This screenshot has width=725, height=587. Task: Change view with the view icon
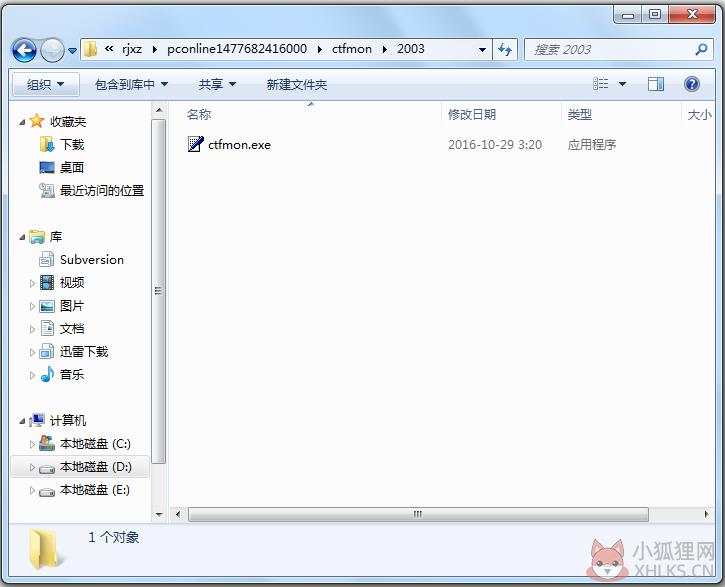tap(601, 84)
